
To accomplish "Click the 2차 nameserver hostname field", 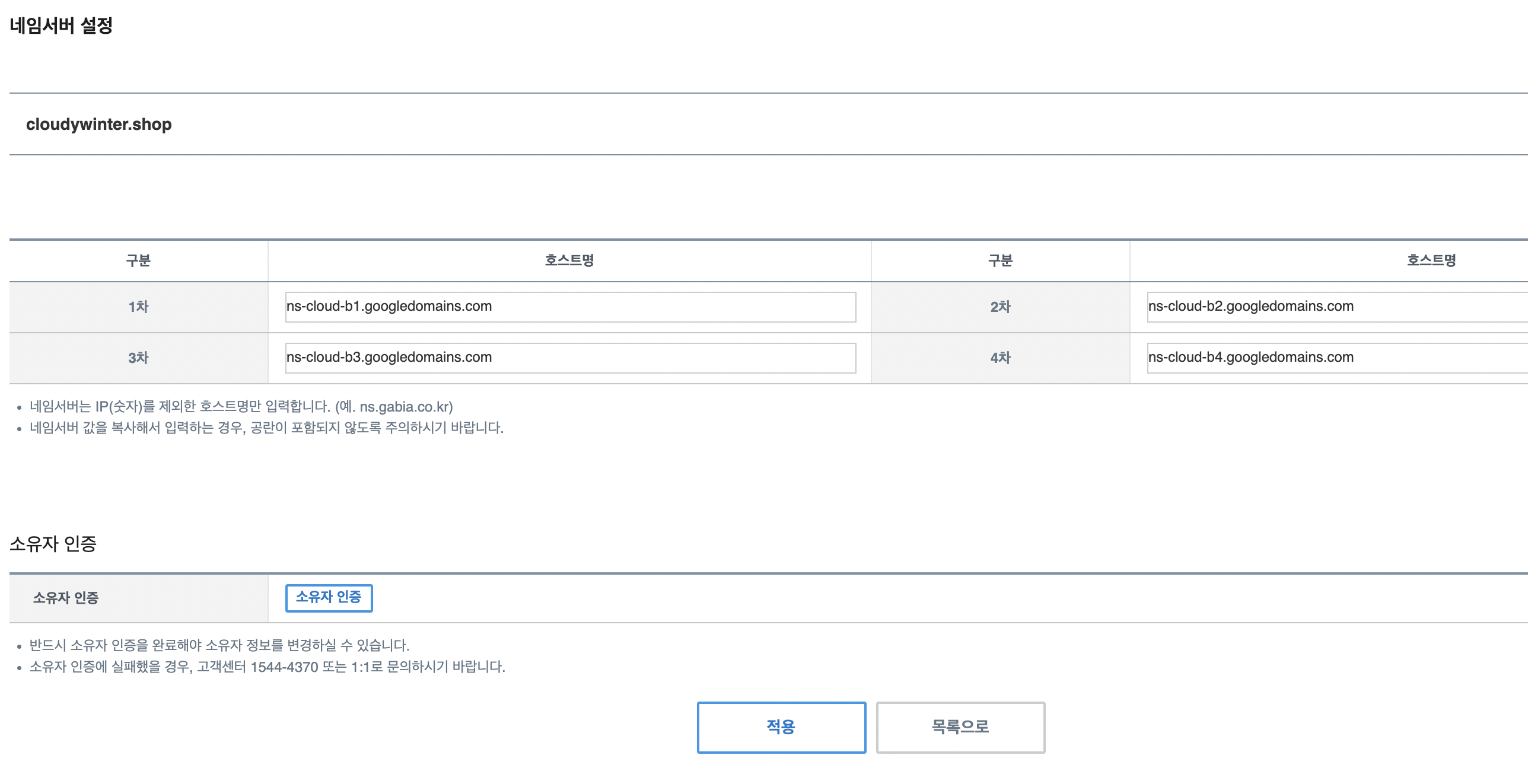I will click(x=1335, y=307).
